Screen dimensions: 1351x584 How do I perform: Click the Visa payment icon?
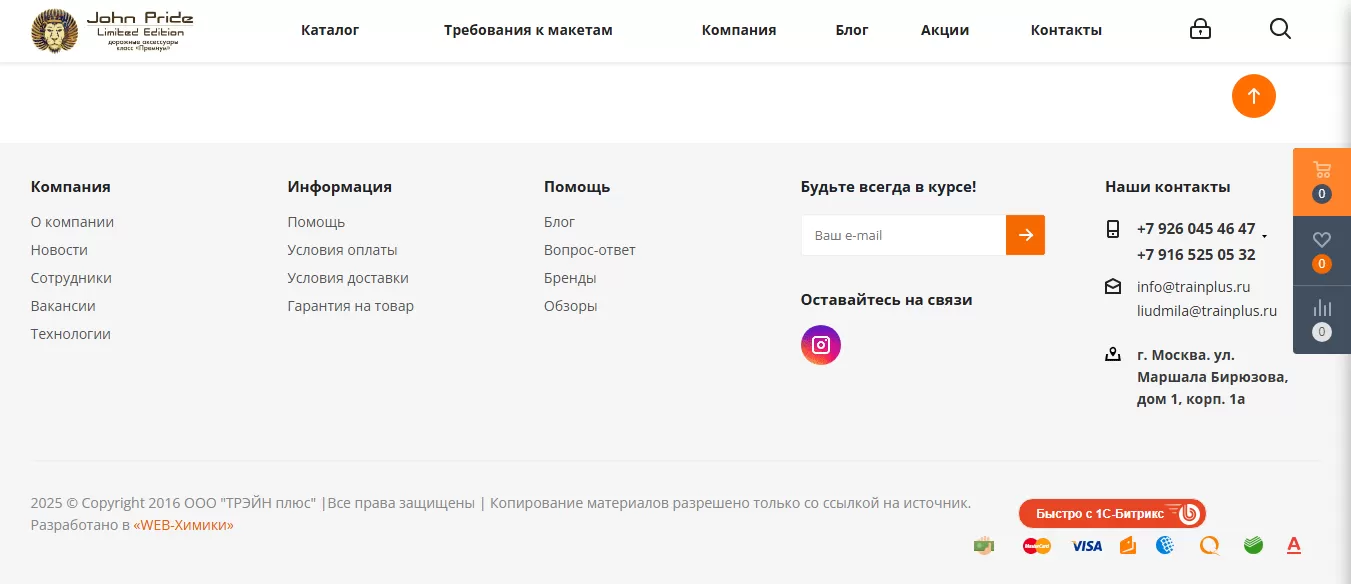1086,546
